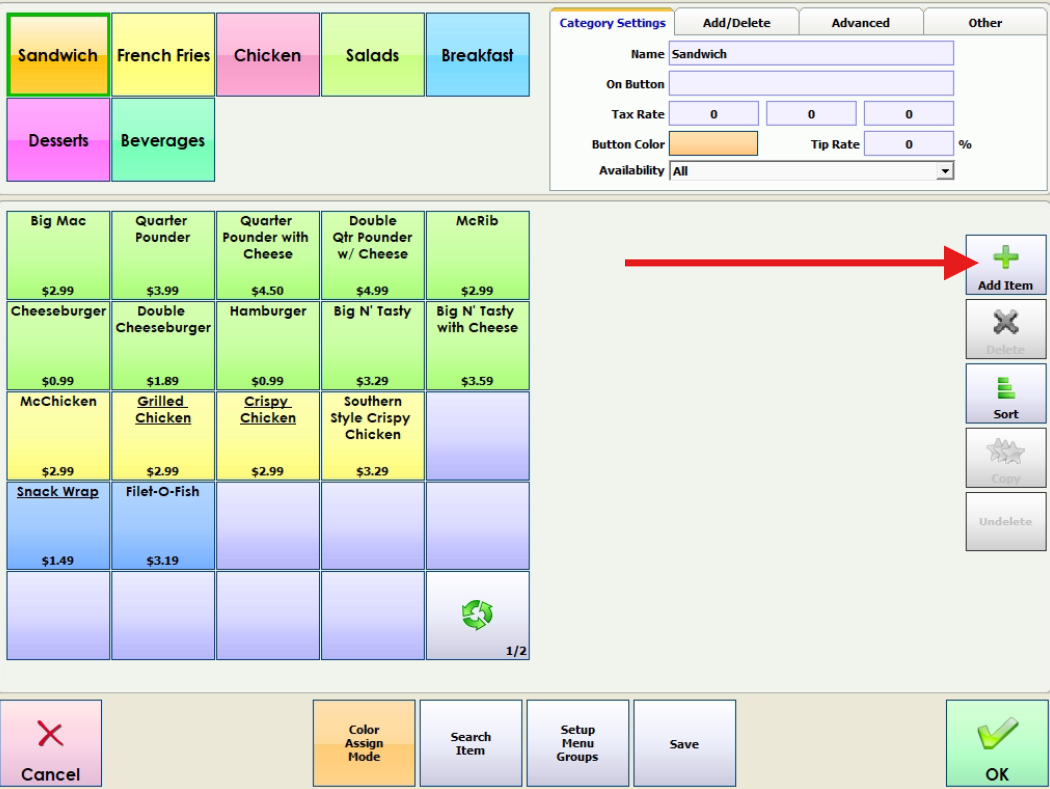Image resolution: width=1050 pixels, height=789 pixels.
Task: Select the Double Cheeseburger item
Action: [163, 346]
